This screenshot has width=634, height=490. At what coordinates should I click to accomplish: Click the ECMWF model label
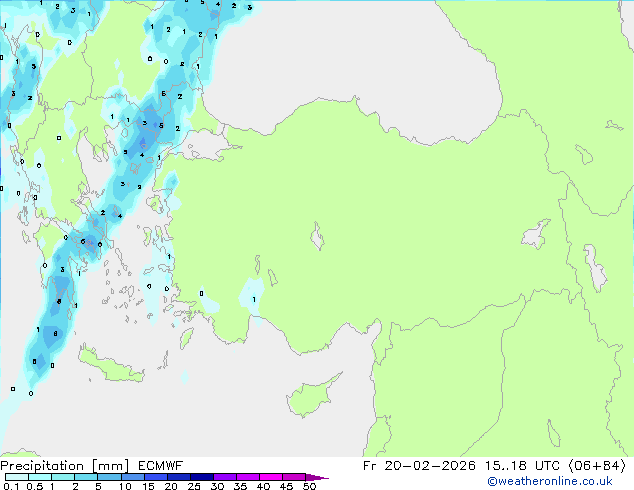161,466
